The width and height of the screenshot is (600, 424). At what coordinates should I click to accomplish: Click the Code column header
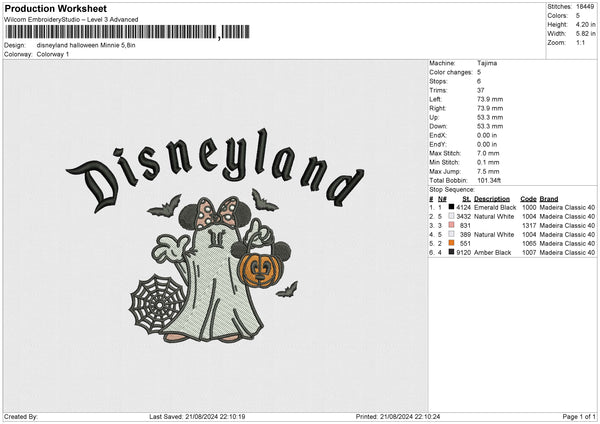coord(528,198)
